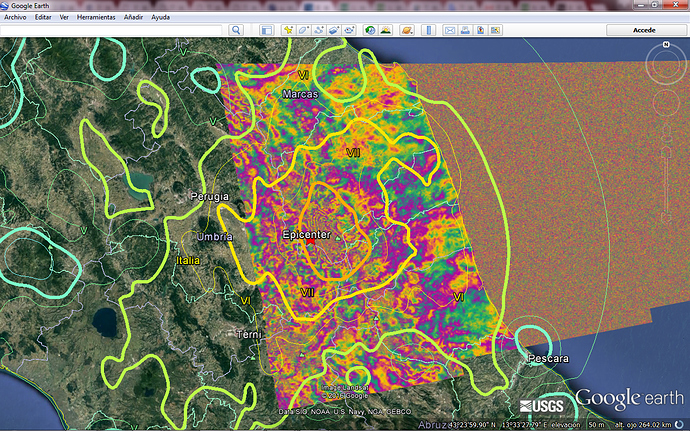This screenshot has width=690, height=431.
Task: Click the Marcas region label
Action: (300, 94)
